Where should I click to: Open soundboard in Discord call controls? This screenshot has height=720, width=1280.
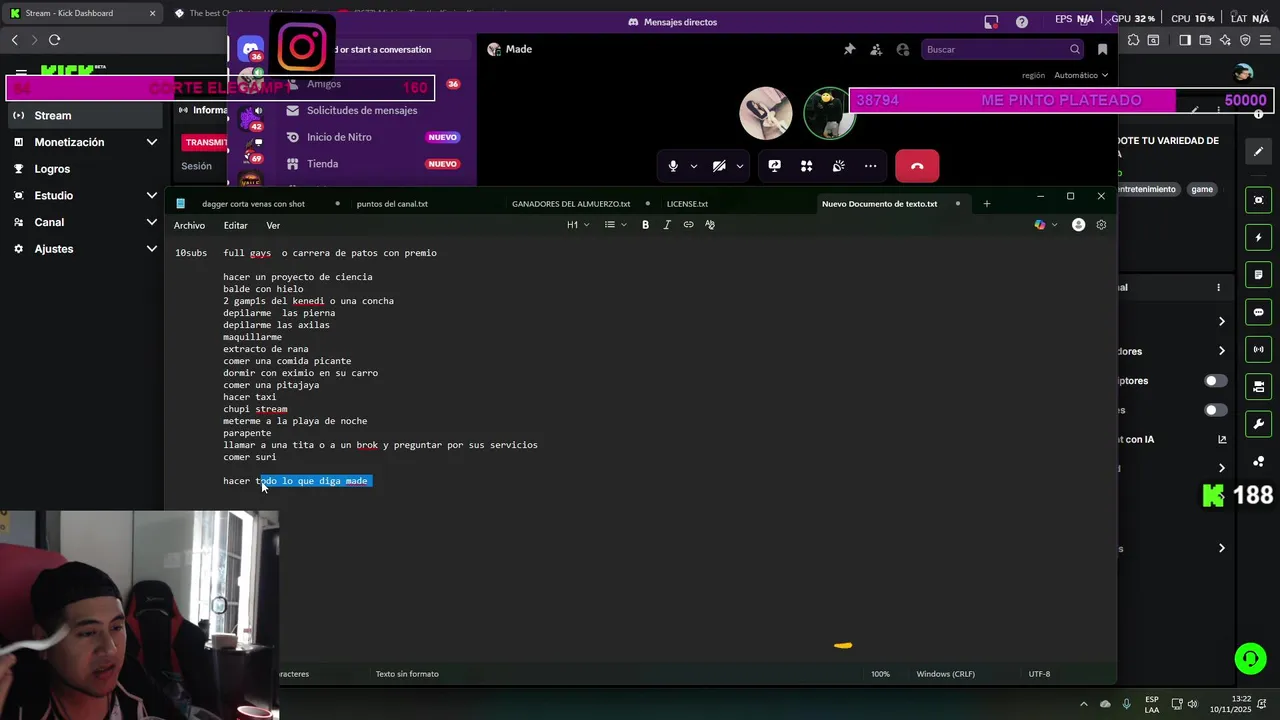[838, 166]
